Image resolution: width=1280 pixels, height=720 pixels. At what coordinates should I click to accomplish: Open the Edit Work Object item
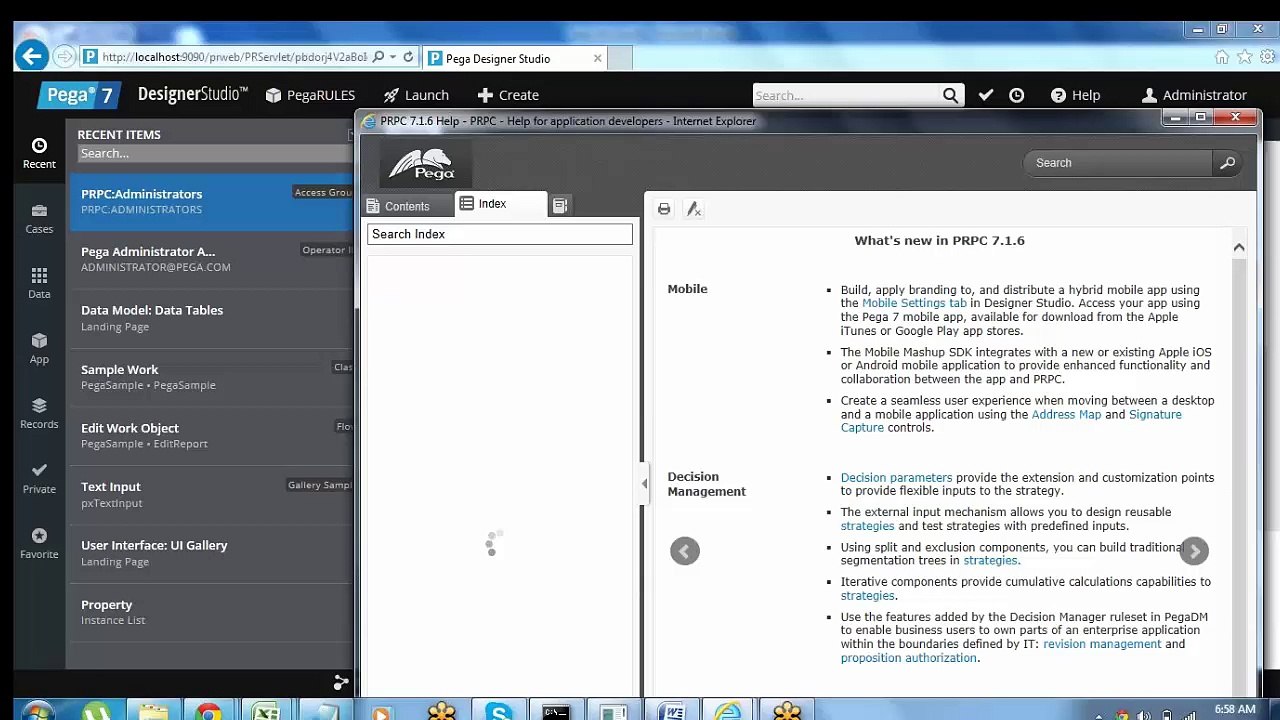(x=210, y=435)
